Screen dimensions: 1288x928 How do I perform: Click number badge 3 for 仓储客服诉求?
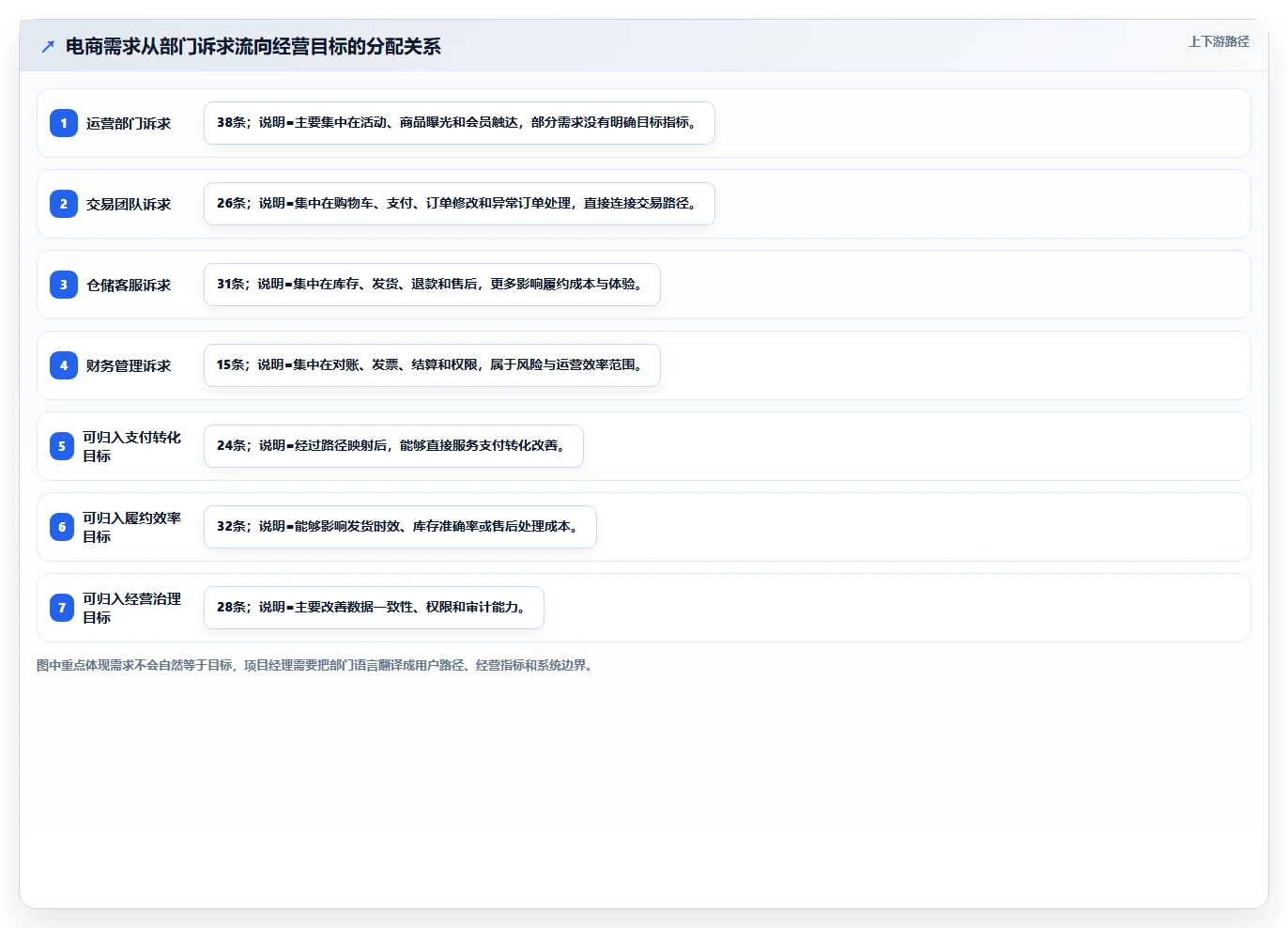pos(64,285)
